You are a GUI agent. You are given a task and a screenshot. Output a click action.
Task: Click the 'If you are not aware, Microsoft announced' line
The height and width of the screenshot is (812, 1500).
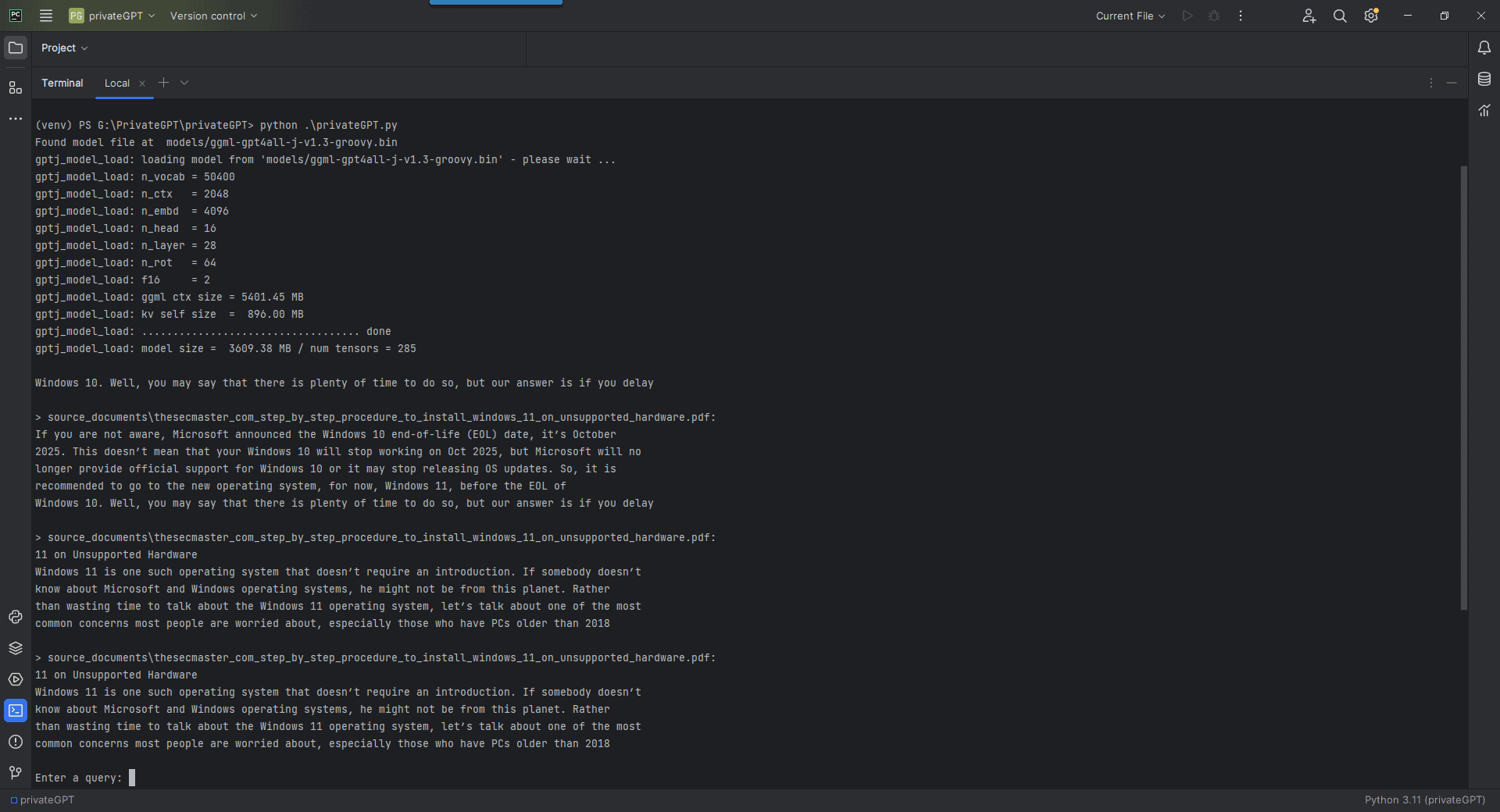coord(326,434)
